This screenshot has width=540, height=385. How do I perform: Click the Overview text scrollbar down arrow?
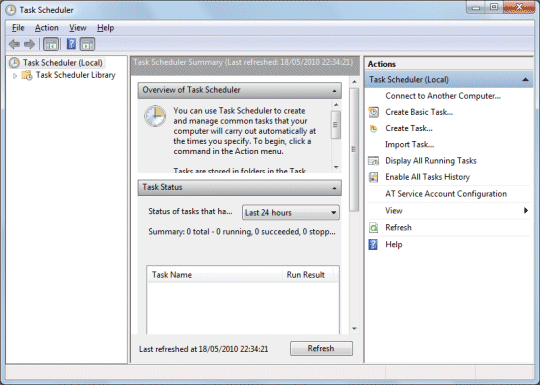point(336,167)
